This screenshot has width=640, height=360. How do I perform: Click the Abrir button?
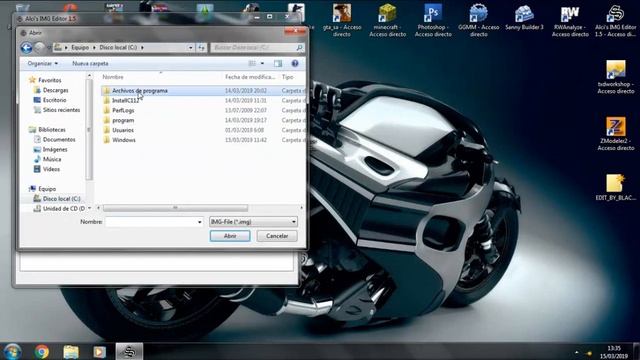tap(230, 236)
